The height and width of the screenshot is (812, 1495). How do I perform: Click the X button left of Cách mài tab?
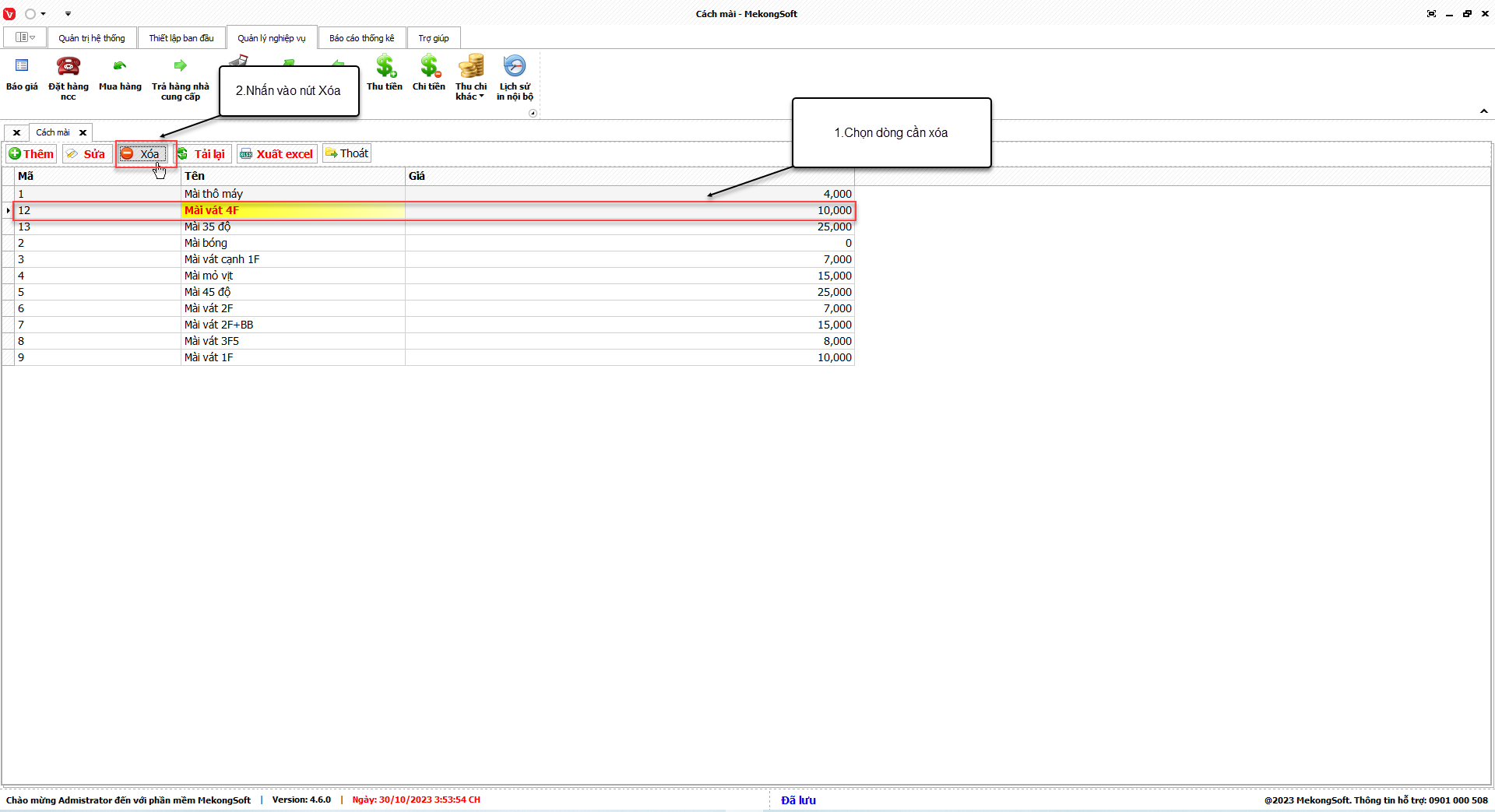(x=16, y=132)
